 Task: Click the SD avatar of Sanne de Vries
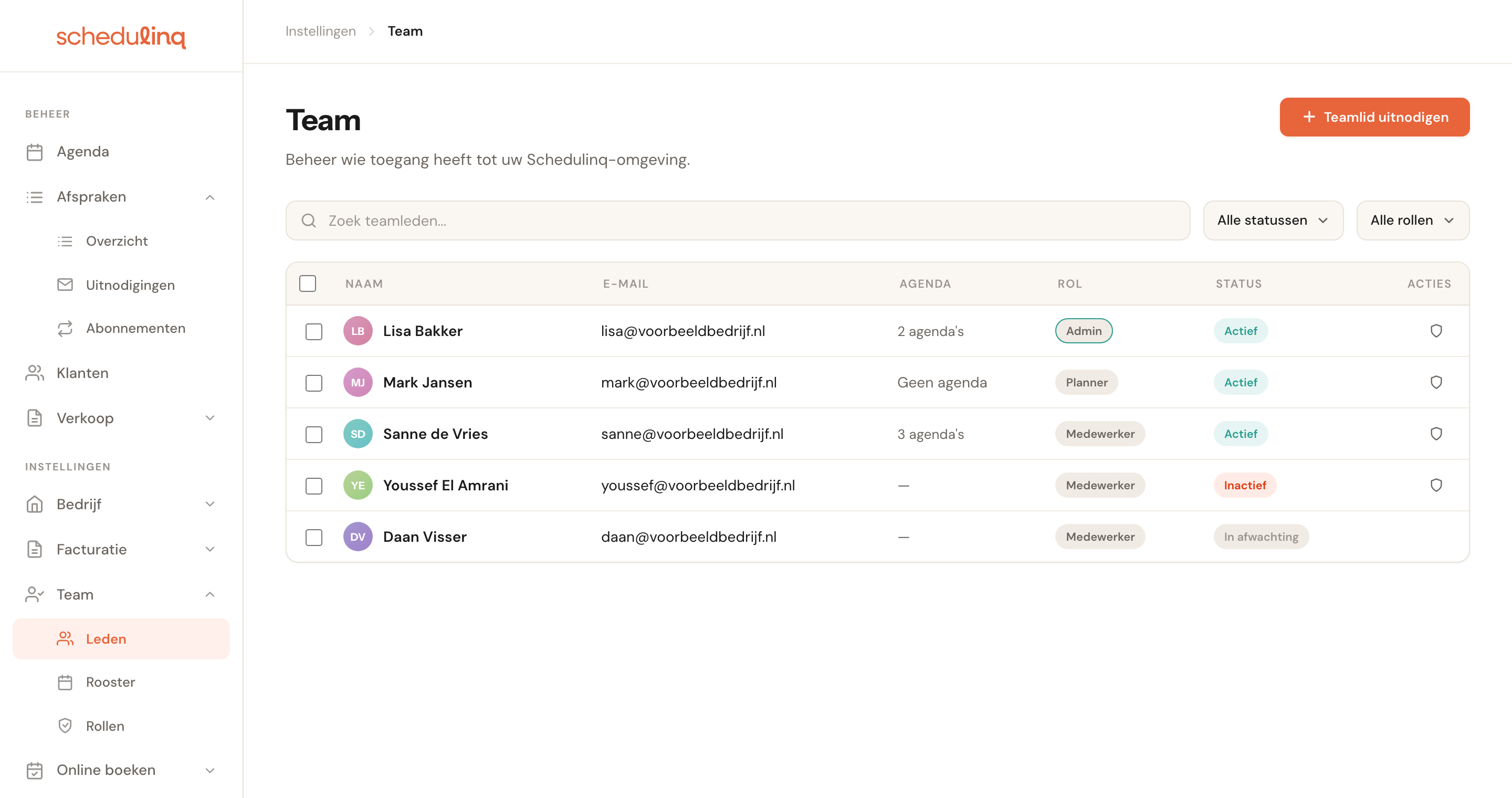click(358, 434)
